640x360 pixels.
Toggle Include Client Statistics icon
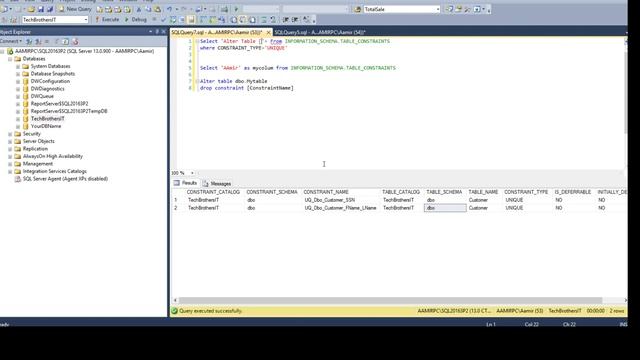(221, 19)
